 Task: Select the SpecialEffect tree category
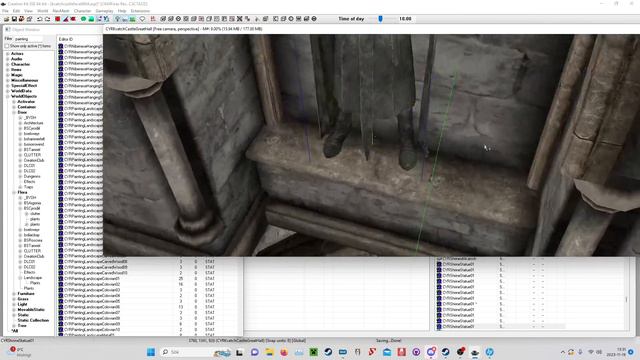click(x=24, y=86)
